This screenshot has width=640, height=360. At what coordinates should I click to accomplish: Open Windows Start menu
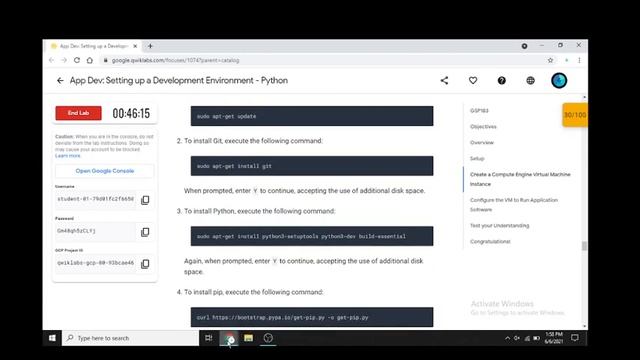[52, 338]
